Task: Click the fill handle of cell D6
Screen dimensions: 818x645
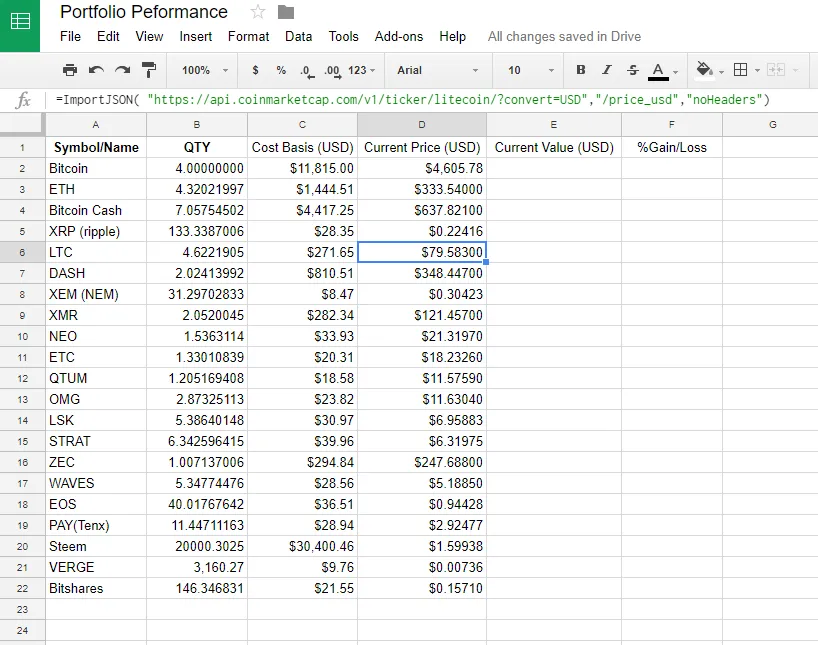Action: [486, 262]
